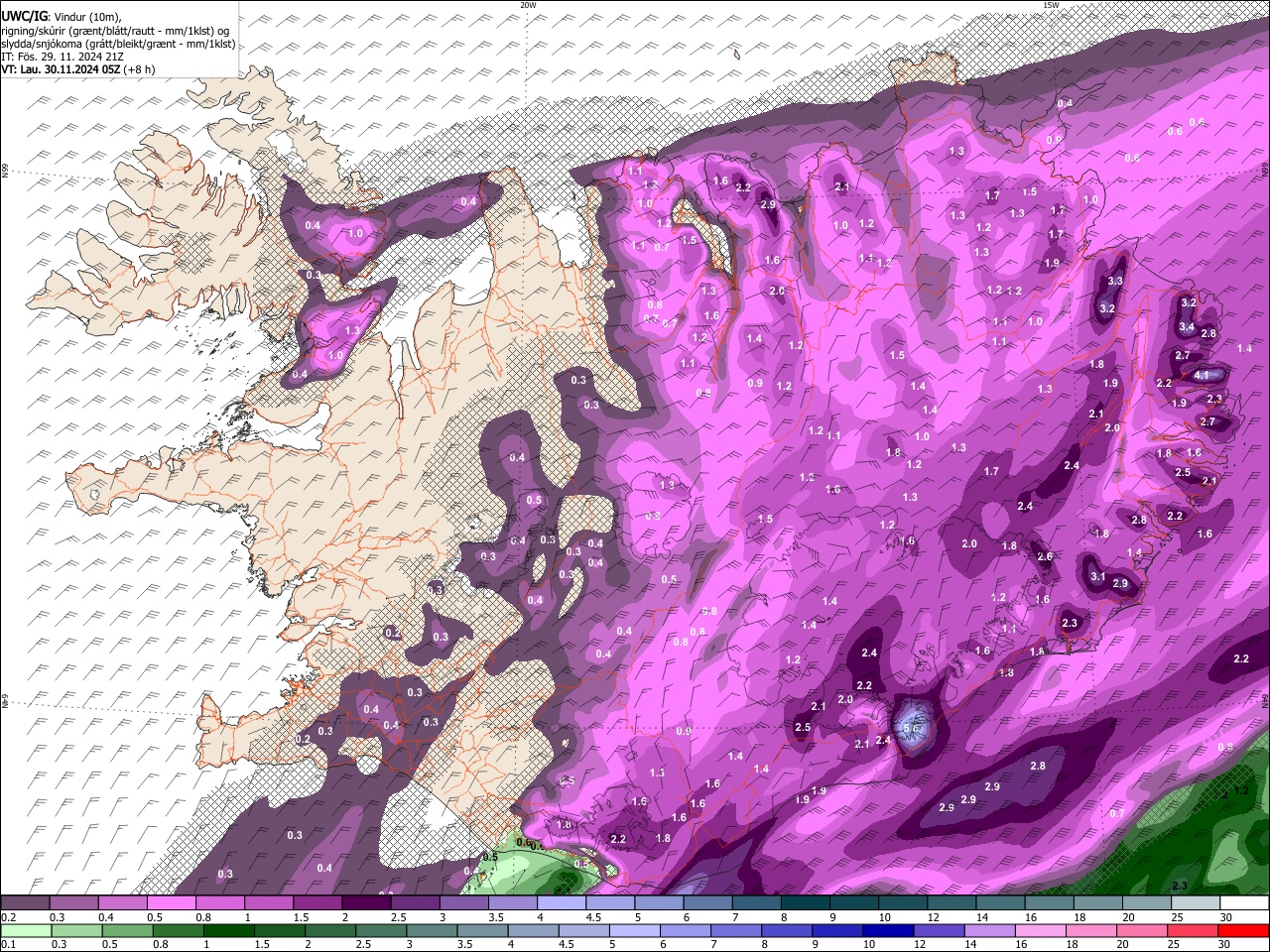Click the 3.3 precipitation value on the map
This screenshot has height=952, width=1270.
[1115, 281]
